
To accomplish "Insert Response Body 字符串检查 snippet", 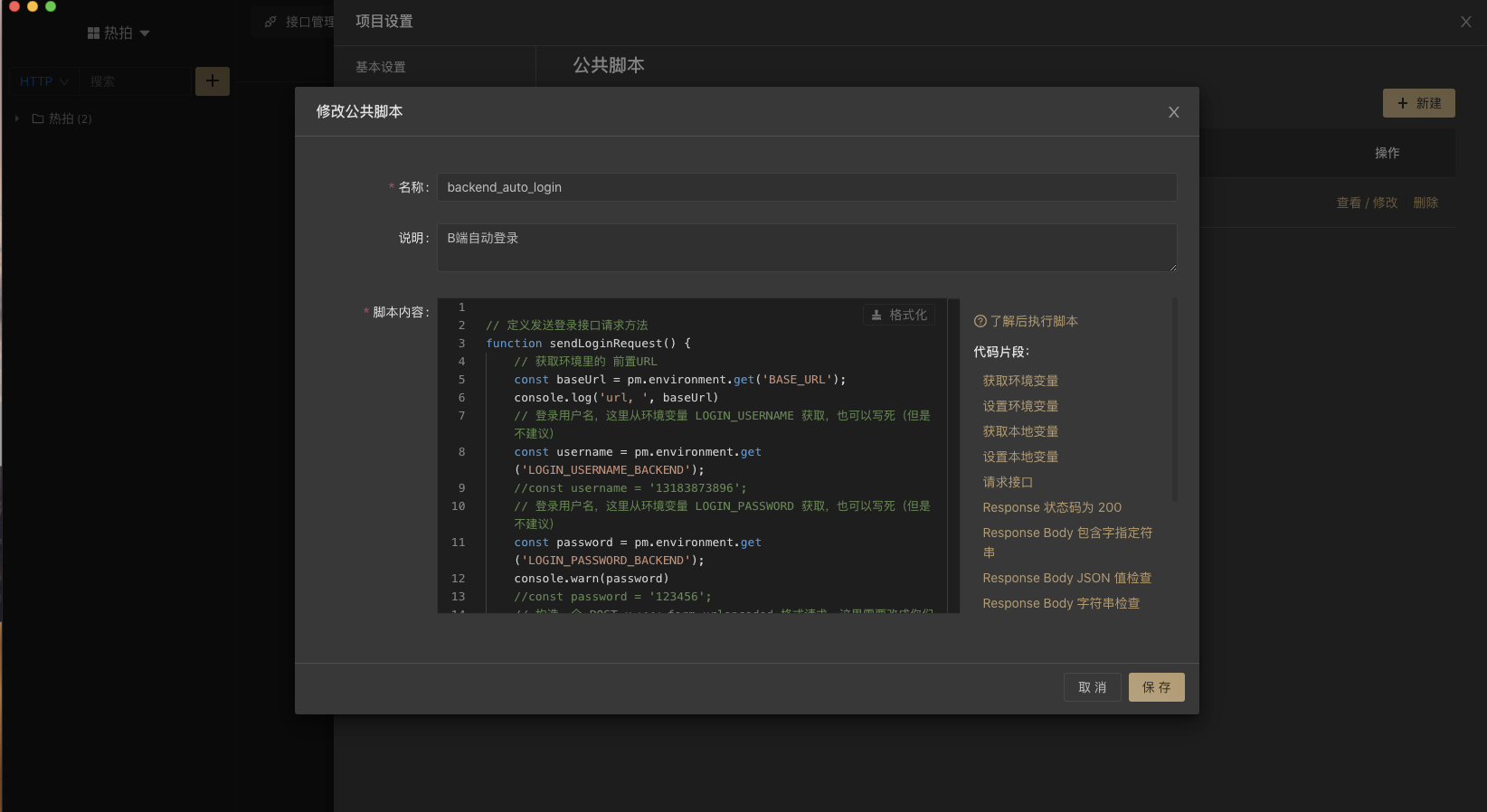I will click(1061, 603).
